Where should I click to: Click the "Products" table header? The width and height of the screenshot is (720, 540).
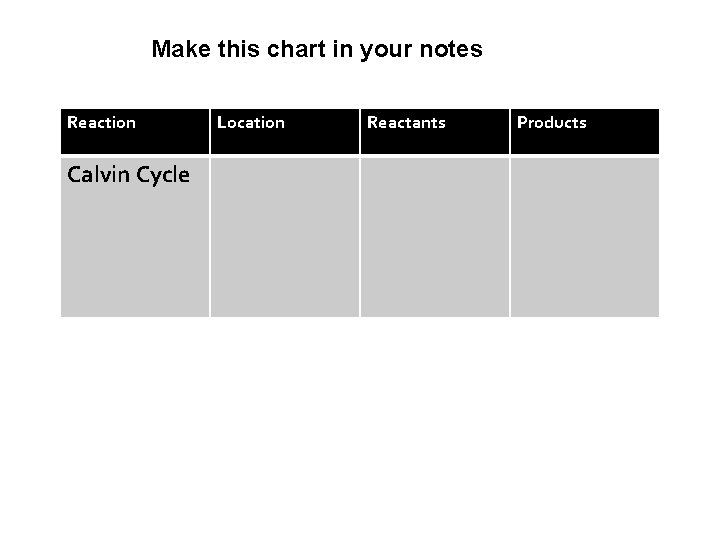(x=585, y=131)
